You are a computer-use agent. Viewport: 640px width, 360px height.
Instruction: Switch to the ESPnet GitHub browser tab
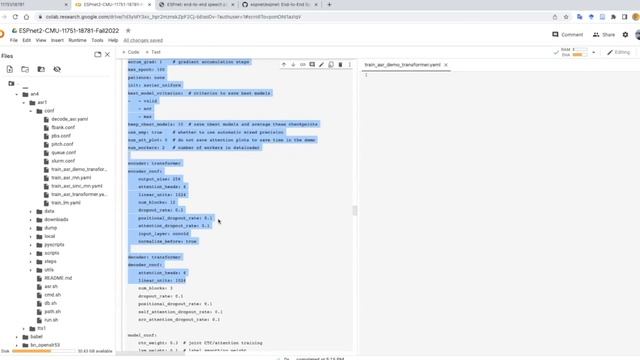280,4
